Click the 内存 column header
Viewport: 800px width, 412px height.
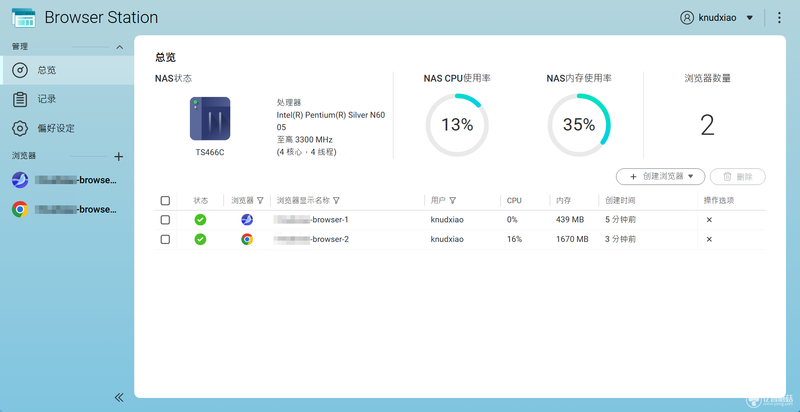coord(563,200)
